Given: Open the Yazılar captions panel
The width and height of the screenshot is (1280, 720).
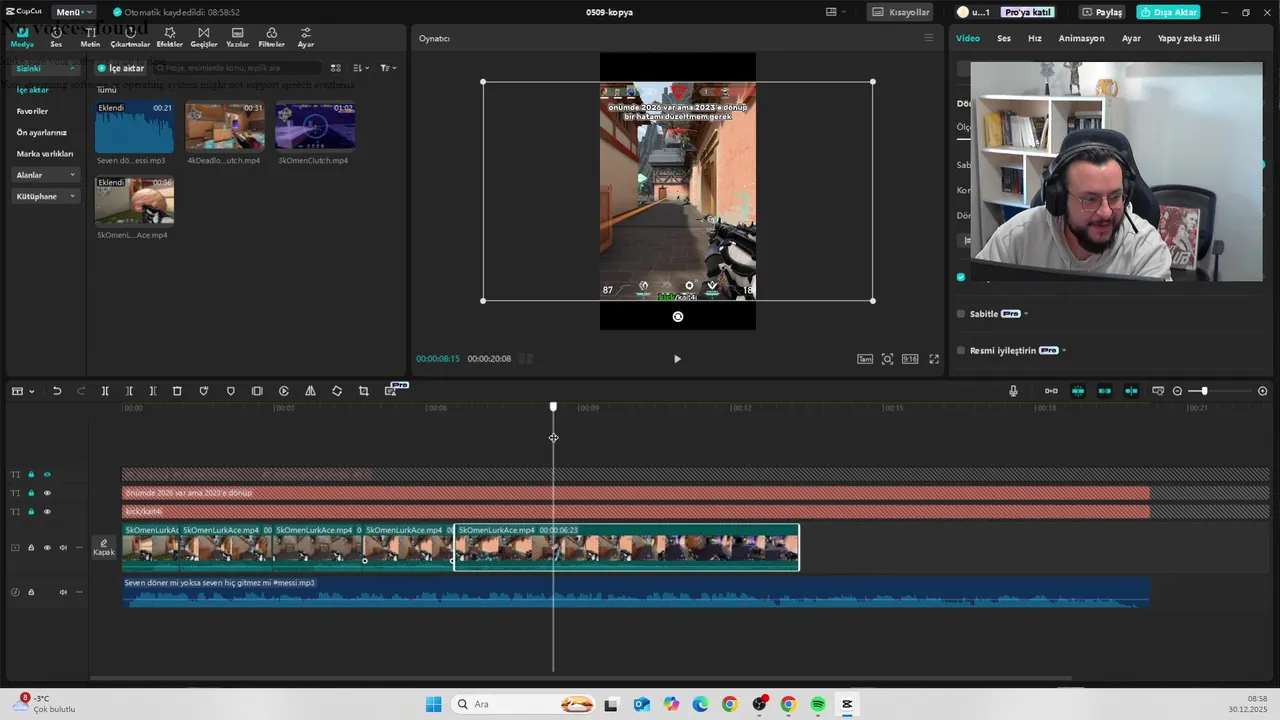Looking at the screenshot, I should 238,38.
